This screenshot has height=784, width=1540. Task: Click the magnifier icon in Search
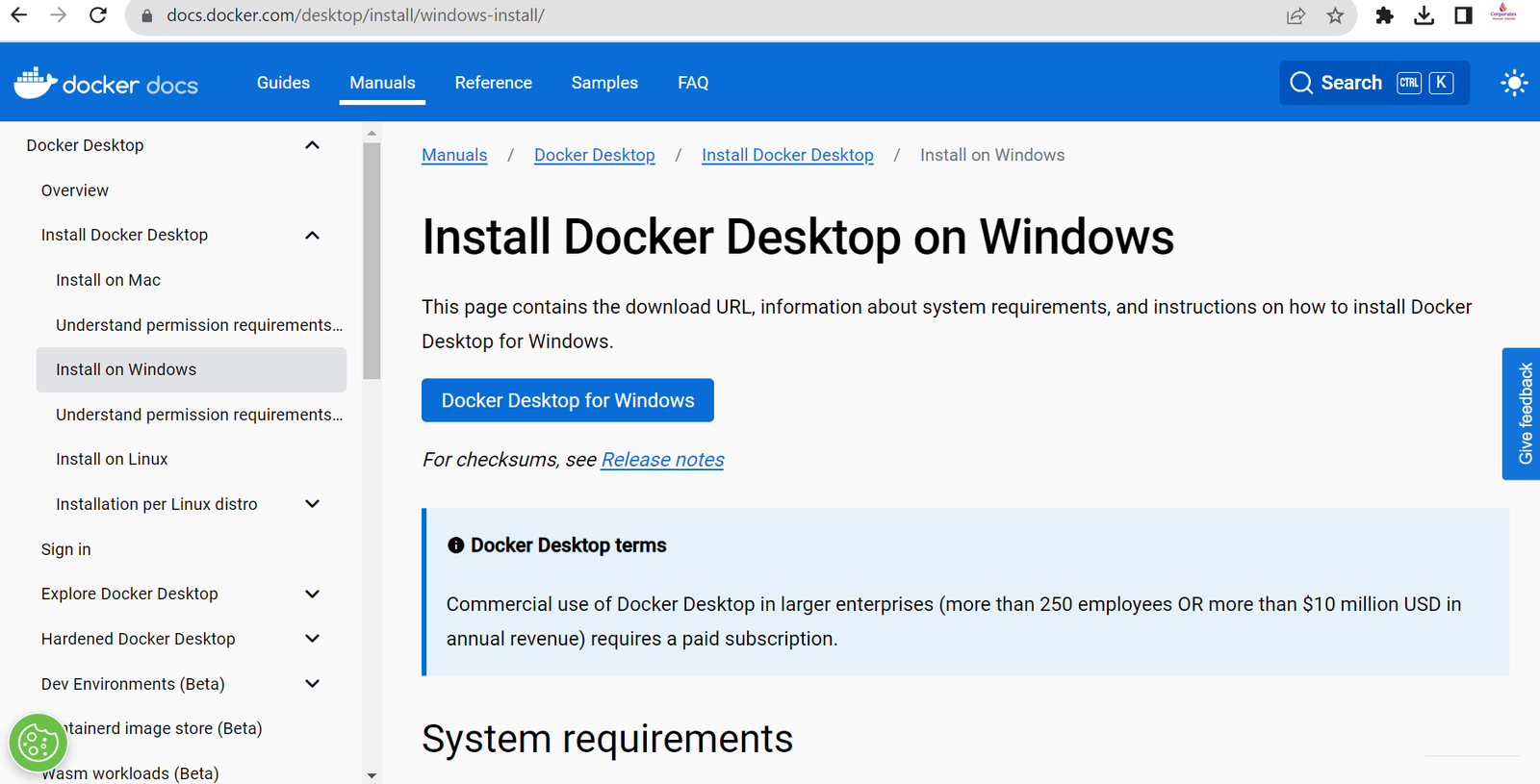coord(1301,83)
